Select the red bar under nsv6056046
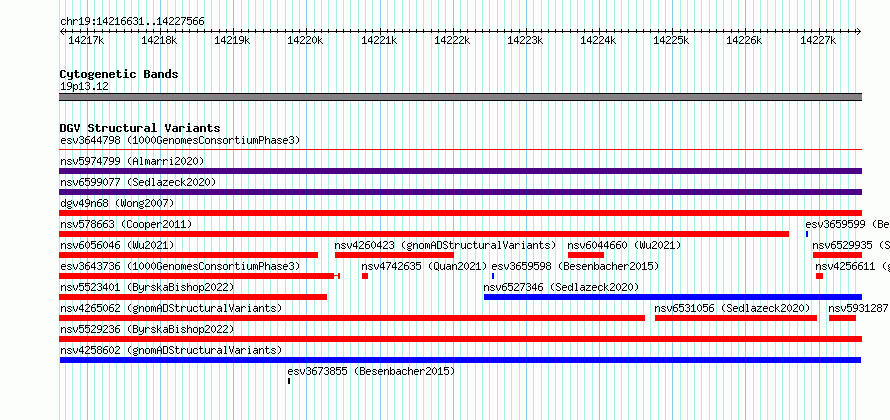 [188, 255]
